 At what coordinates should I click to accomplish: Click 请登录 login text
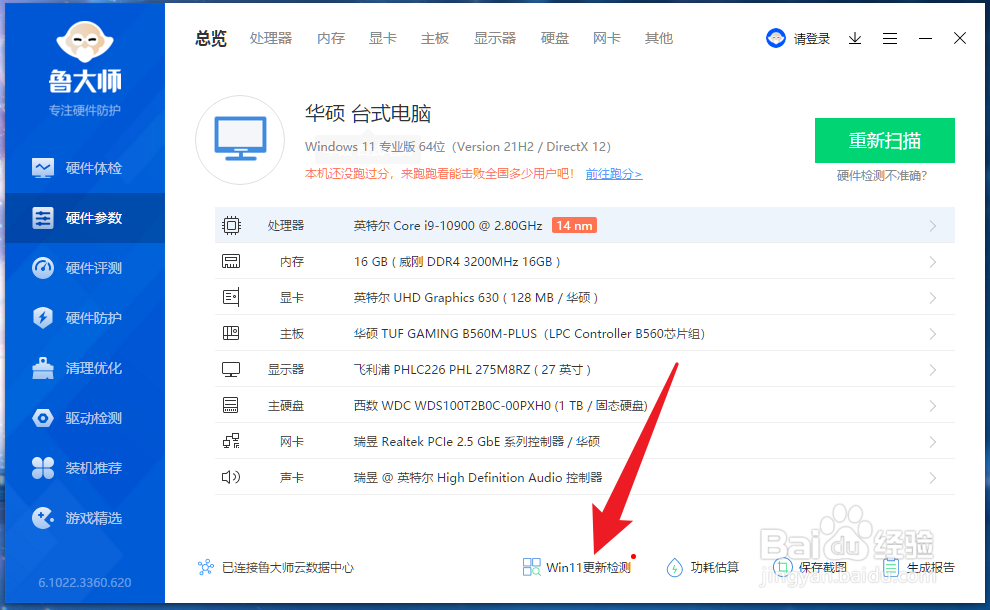click(812, 39)
